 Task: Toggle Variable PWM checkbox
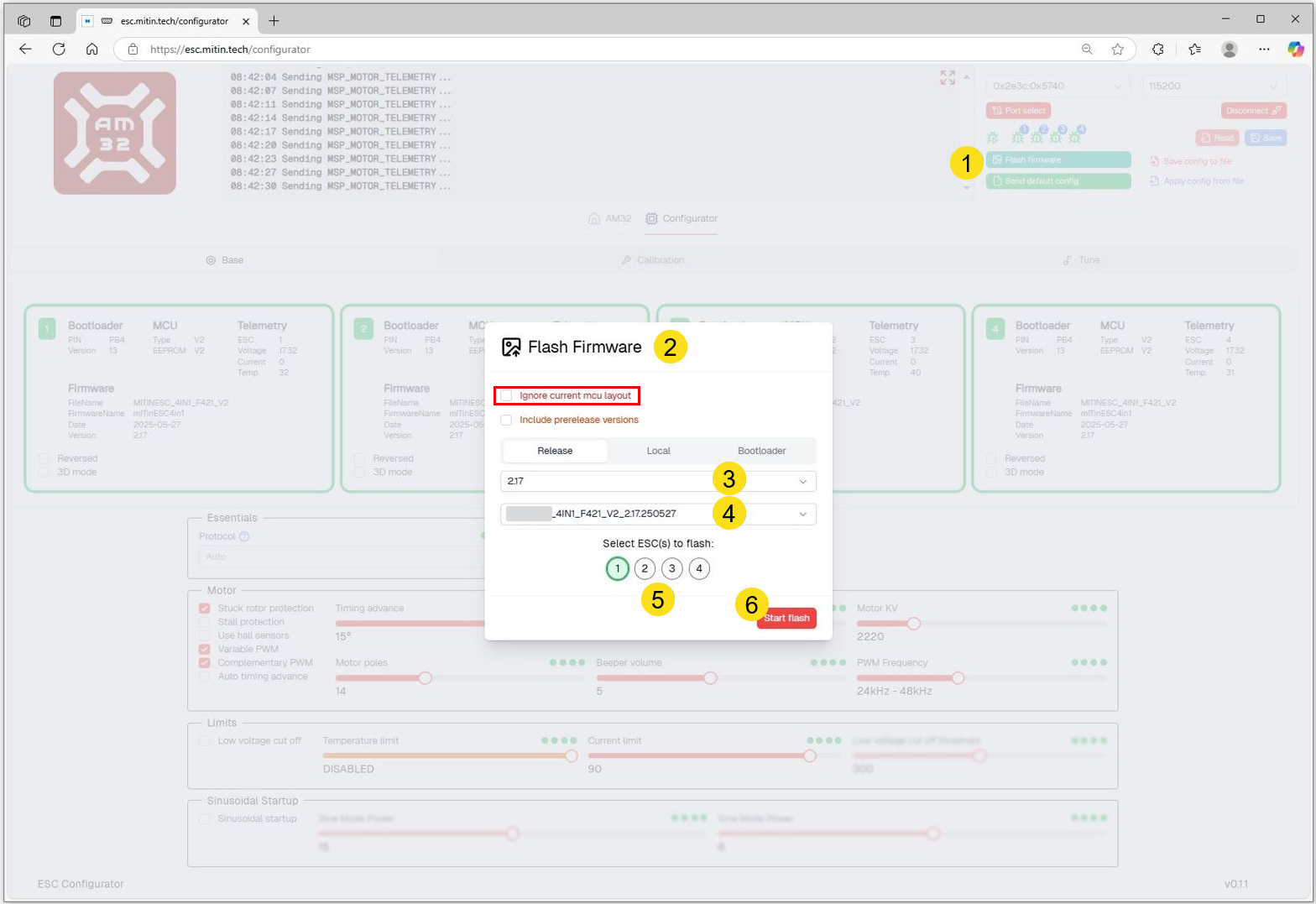click(205, 649)
